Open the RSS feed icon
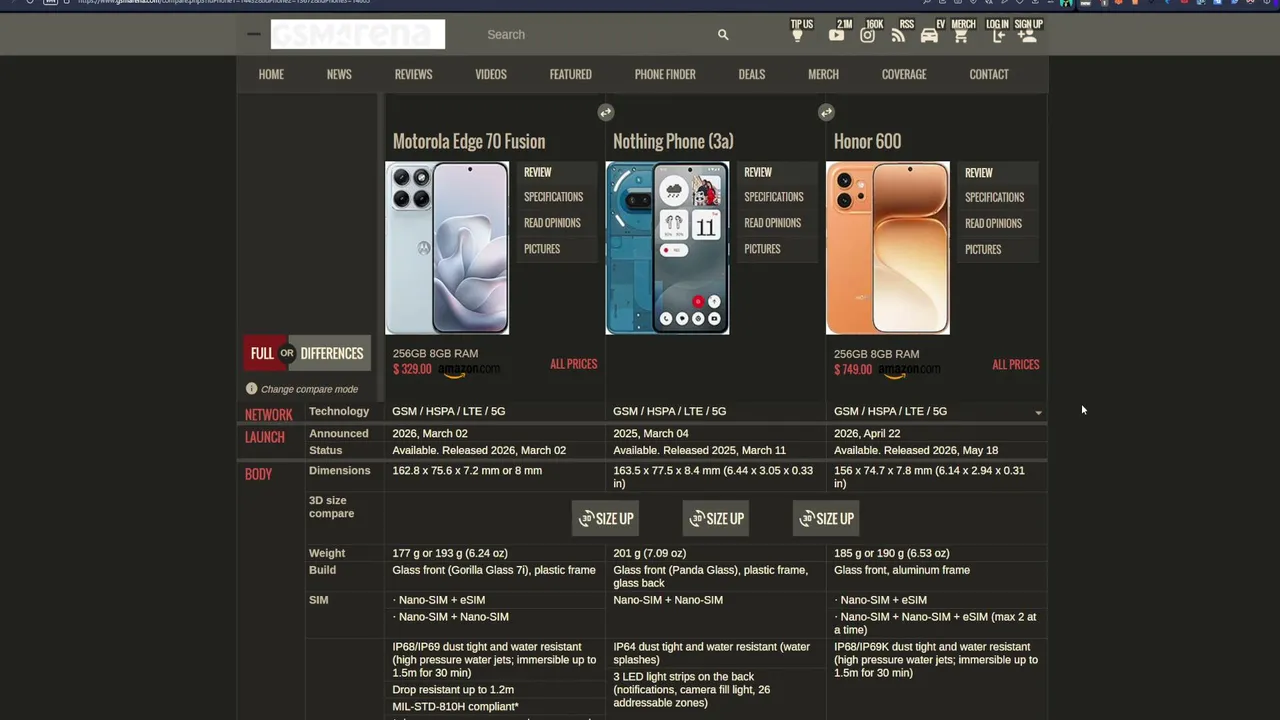1280x720 pixels. click(x=899, y=36)
